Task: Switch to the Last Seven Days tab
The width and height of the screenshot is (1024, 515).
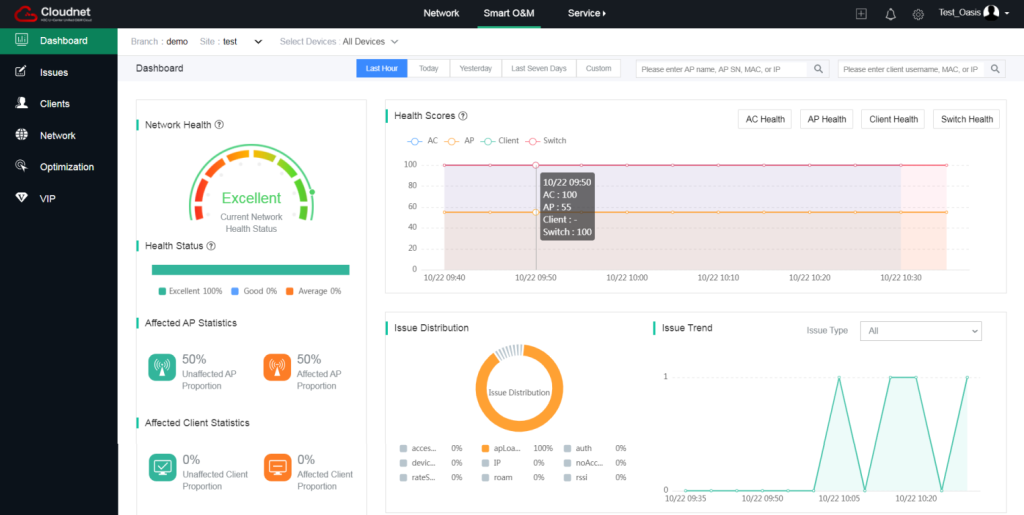Action: pyautogui.click(x=539, y=69)
